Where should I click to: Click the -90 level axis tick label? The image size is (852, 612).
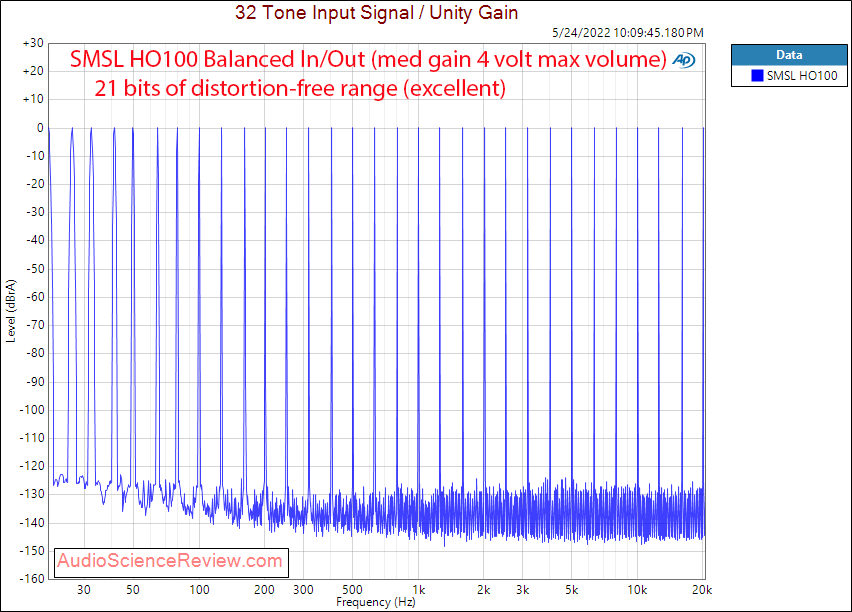(35, 382)
